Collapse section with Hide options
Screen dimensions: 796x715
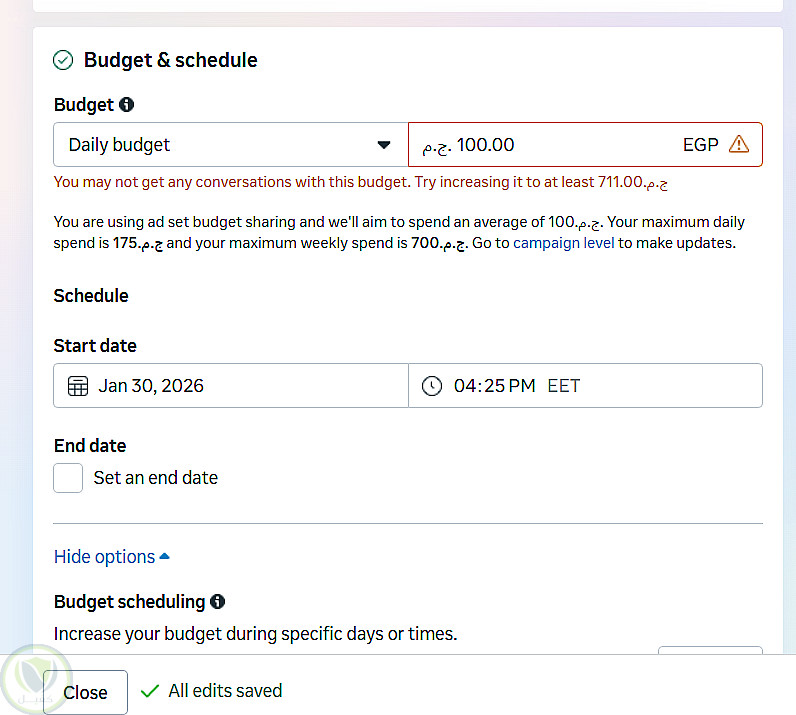111,557
